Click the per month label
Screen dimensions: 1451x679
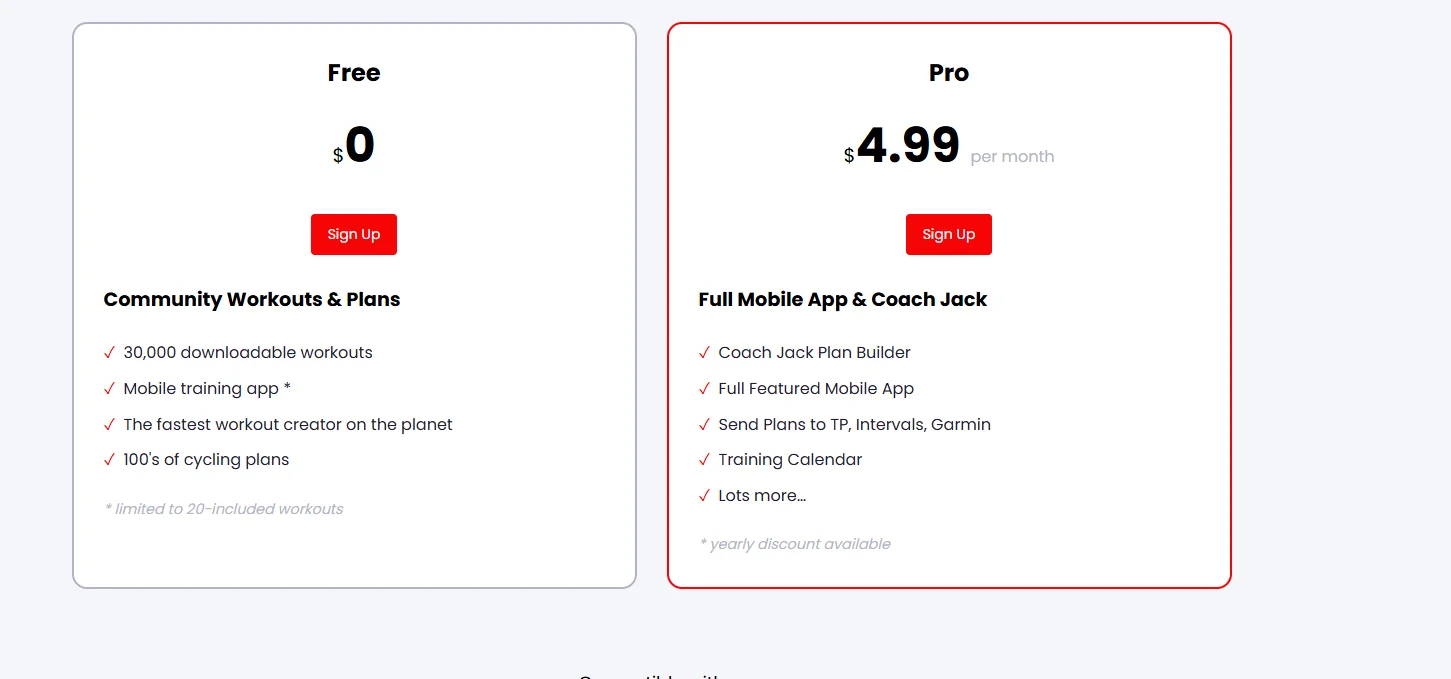coord(1012,157)
